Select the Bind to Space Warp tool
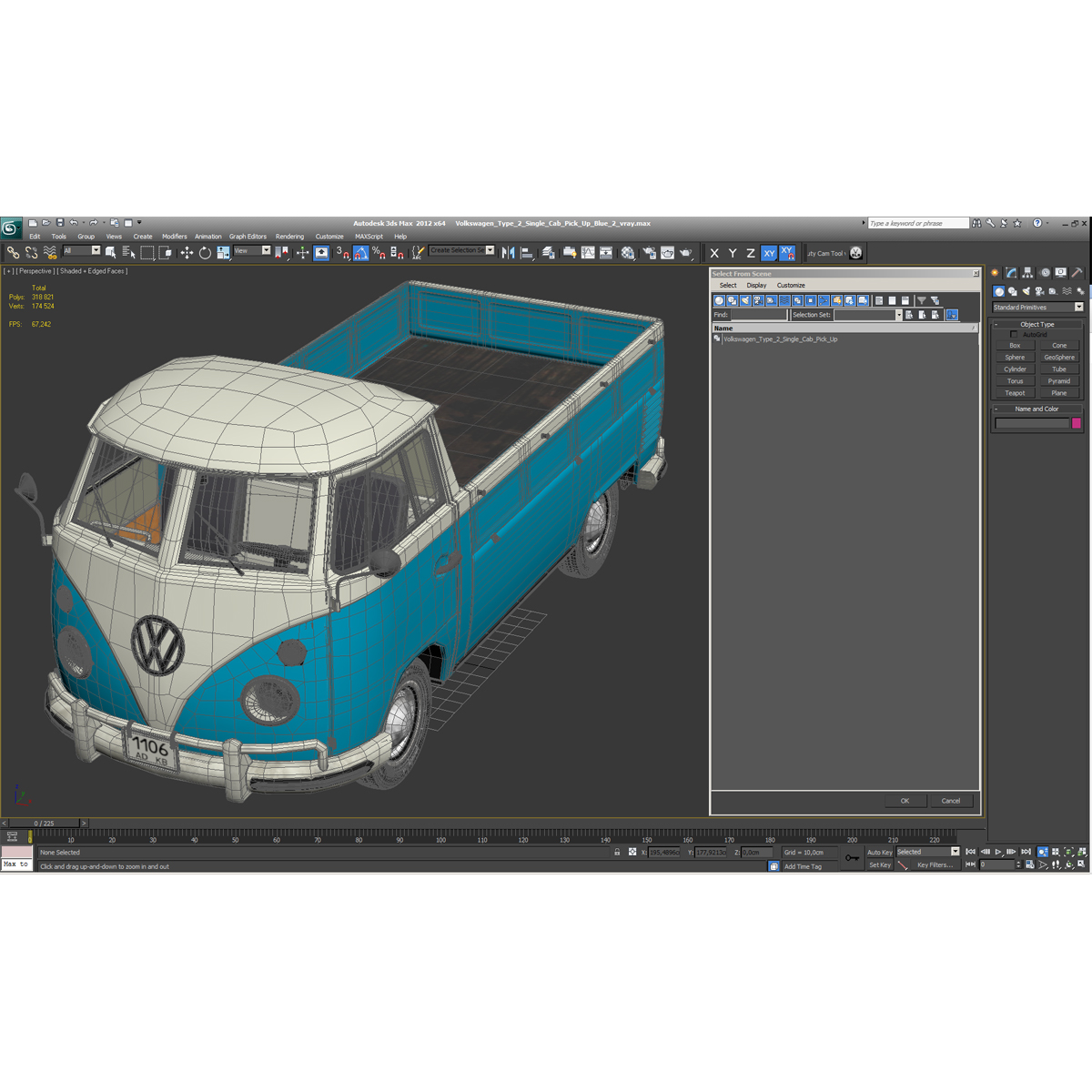This screenshot has height=1092, width=1092. click(x=49, y=253)
